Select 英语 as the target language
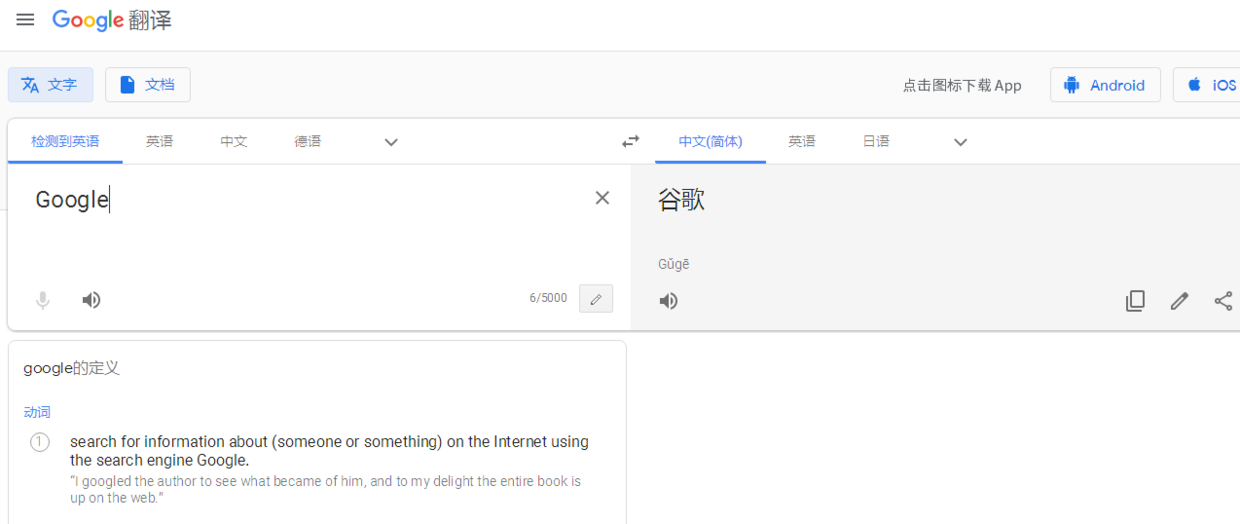1240x524 pixels. [x=802, y=142]
